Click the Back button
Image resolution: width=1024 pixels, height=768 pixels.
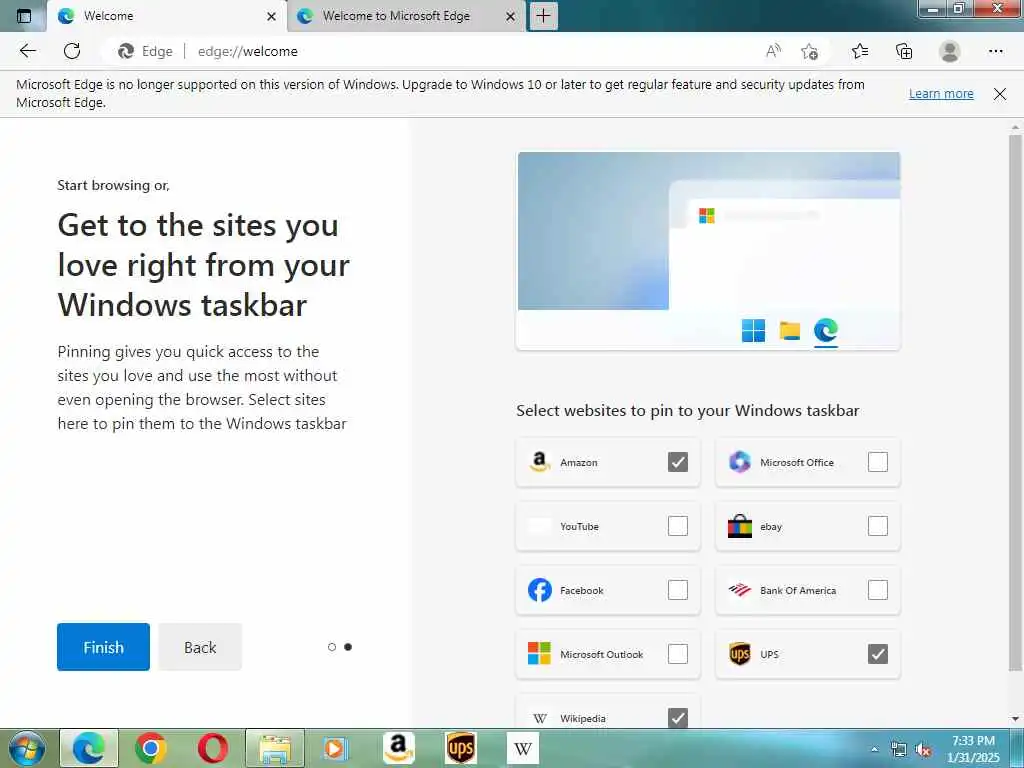pyautogui.click(x=200, y=647)
